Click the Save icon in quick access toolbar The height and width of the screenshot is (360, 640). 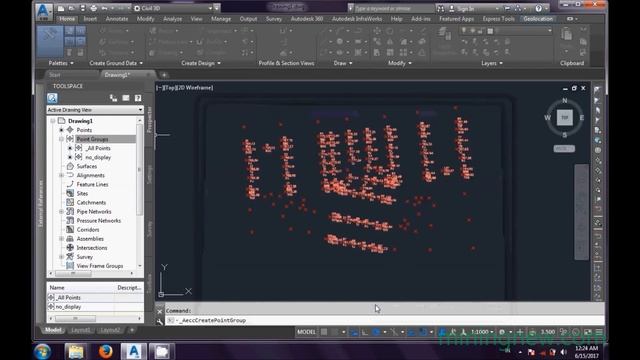(83, 9)
